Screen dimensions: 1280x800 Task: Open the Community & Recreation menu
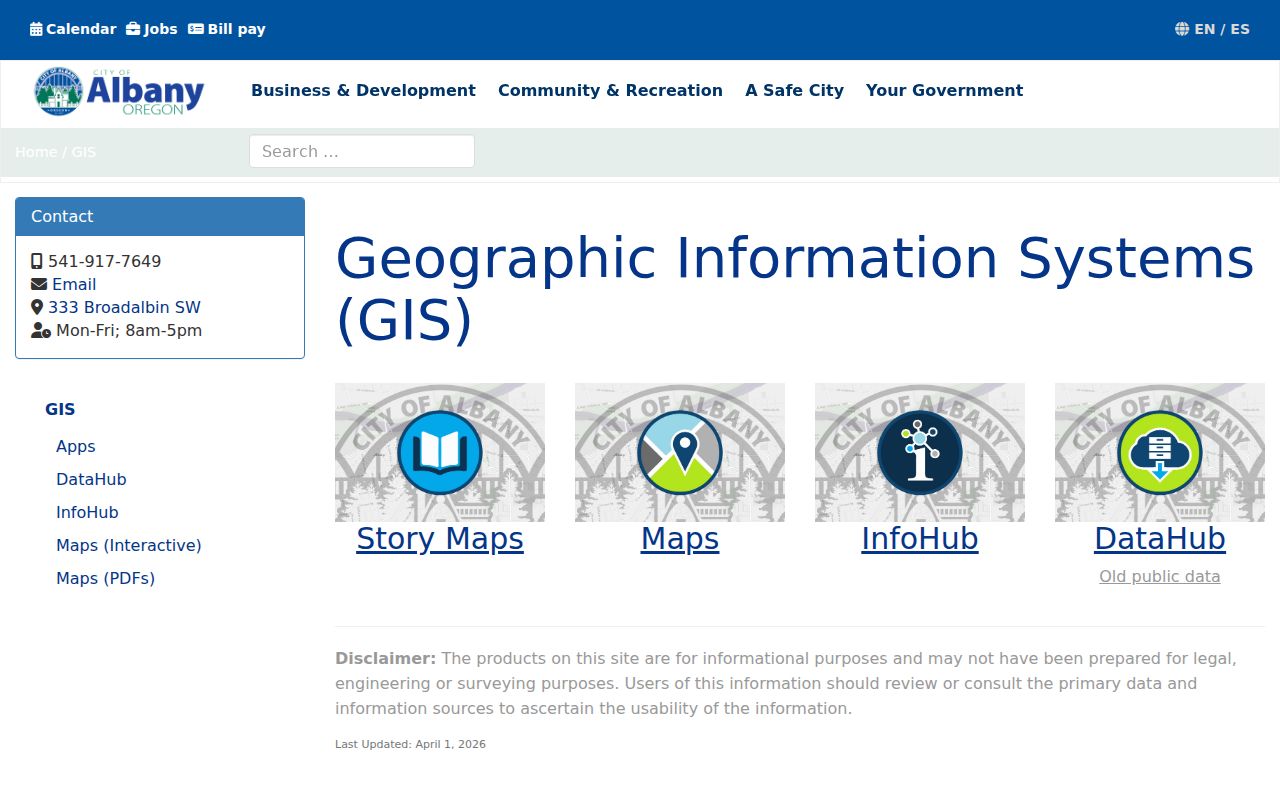pos(610,90)
